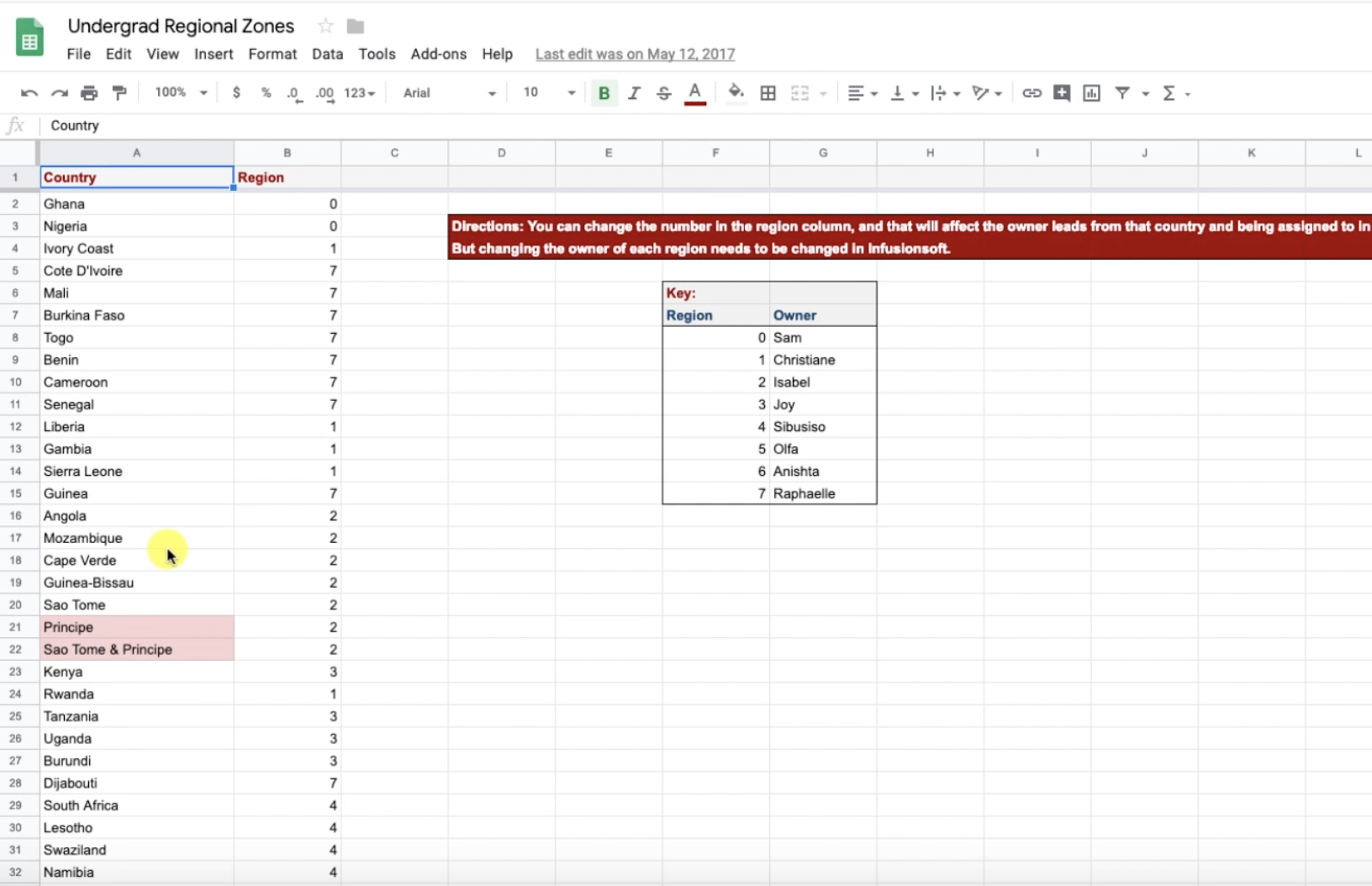The image size is (1372, 886).
Task: Toggle Bold formatting
Action: [x=604, y=93]
